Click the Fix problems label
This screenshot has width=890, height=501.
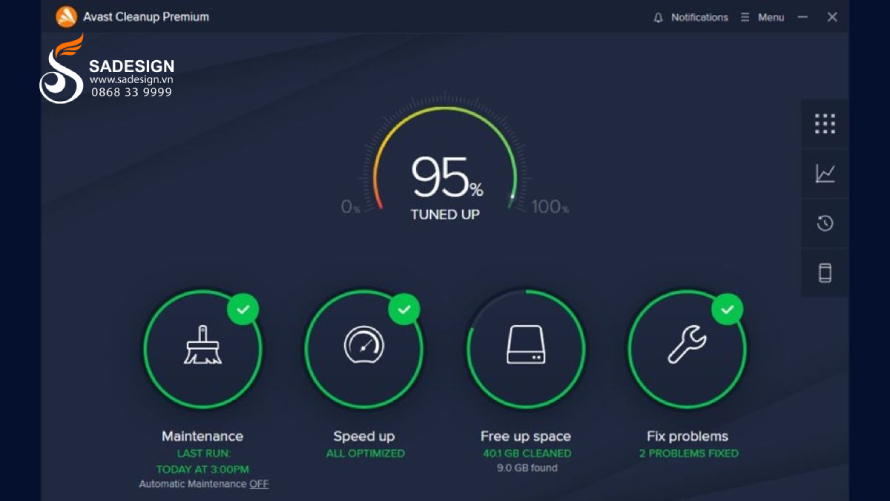tap(687, 436)
